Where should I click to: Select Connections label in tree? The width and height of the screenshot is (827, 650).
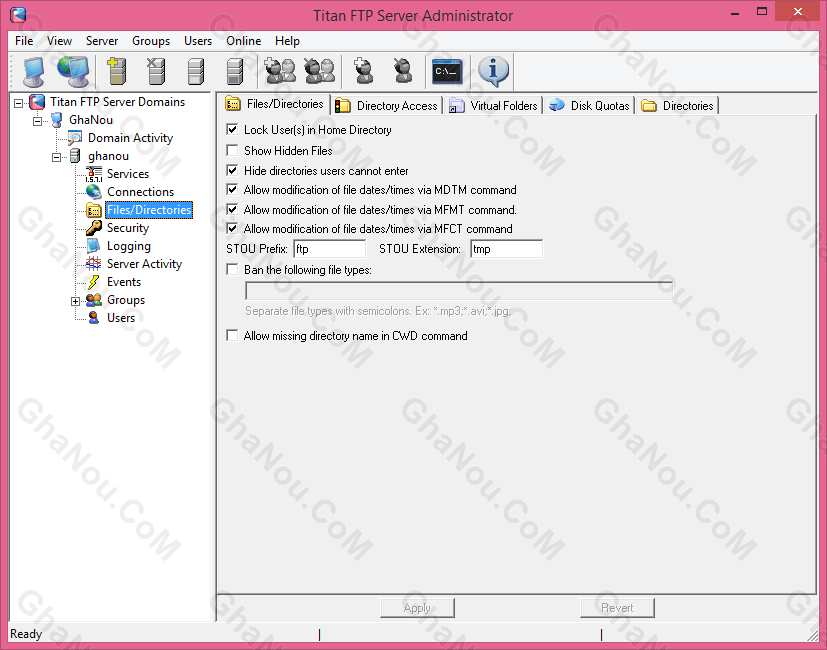point(140,192)
